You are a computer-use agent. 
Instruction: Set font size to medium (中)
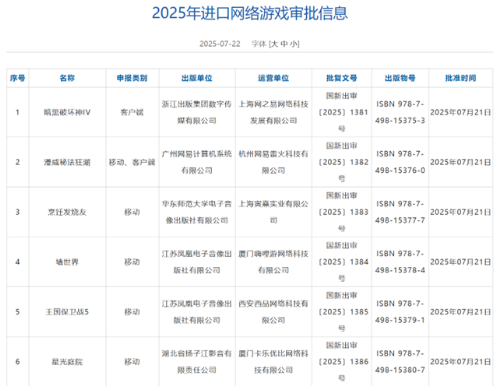point(284,44)
